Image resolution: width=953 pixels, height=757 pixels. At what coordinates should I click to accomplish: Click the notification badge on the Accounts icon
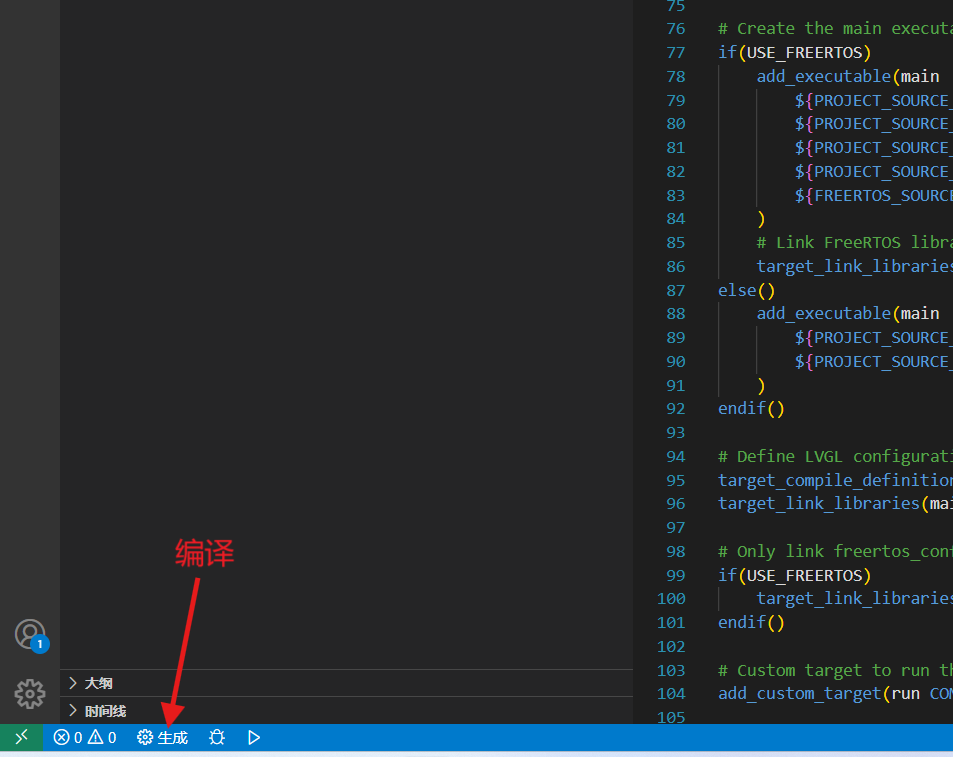pos(41,644)
